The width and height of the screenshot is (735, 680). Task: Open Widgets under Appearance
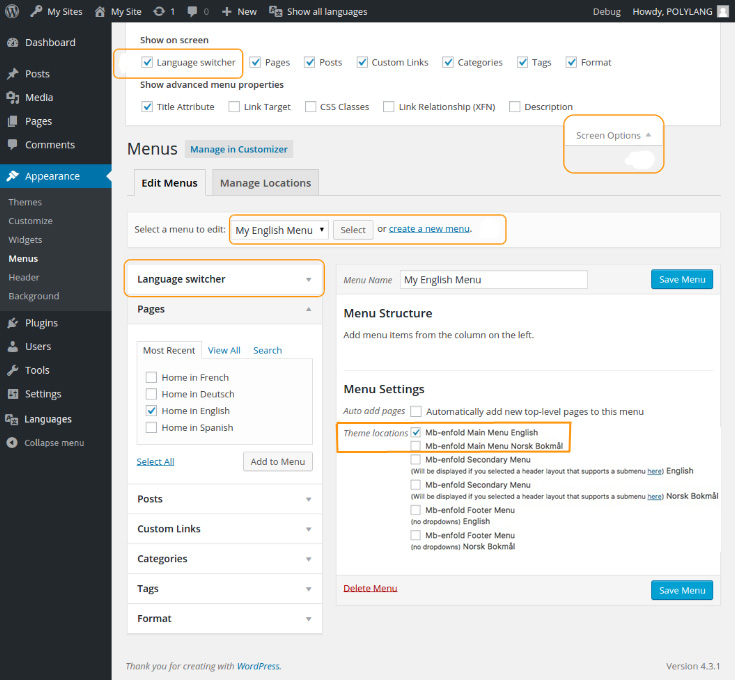[x=25, y=240]
